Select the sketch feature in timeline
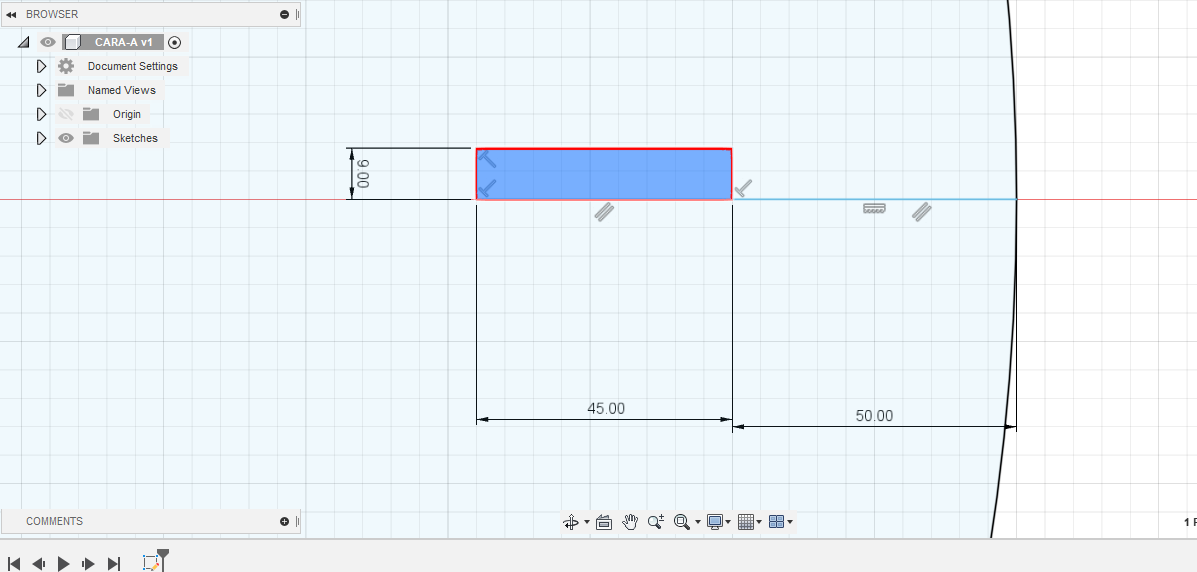The image size is (1197, 572). click(x=151, y=563)
